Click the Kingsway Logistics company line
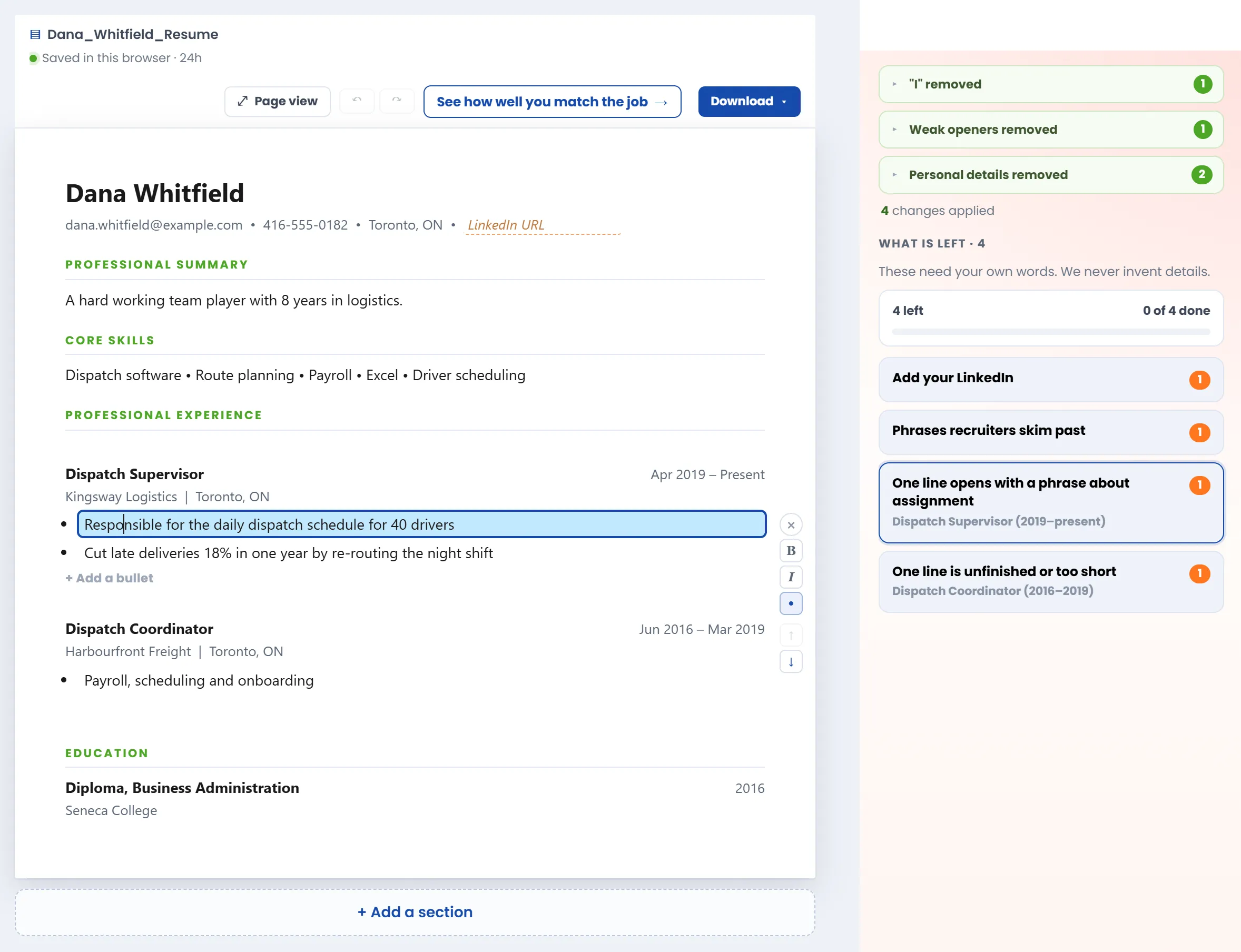 point(168,497)
